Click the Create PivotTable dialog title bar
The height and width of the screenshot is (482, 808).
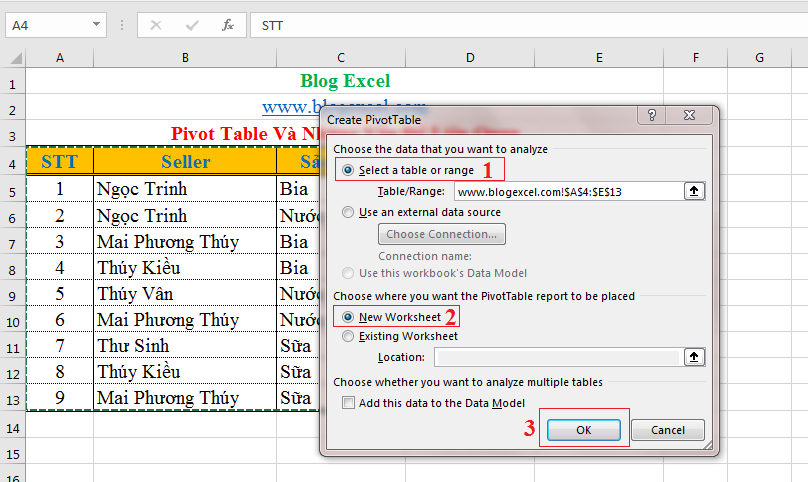(479, 119)
